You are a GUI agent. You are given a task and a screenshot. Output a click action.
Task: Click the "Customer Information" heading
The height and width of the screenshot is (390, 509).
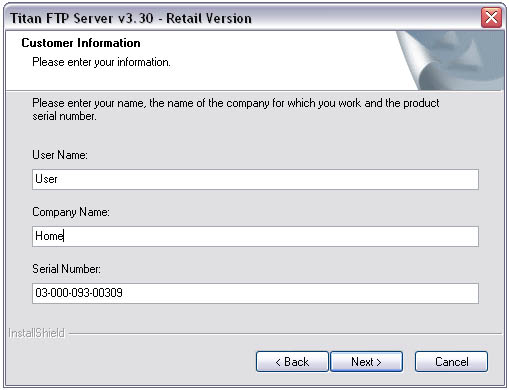[81, 43]
